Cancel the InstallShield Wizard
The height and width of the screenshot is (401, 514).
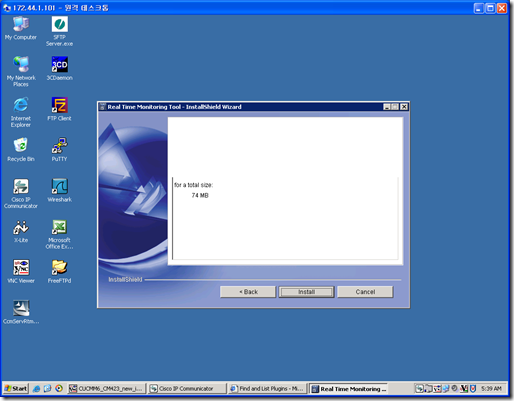tap(365, 292)
